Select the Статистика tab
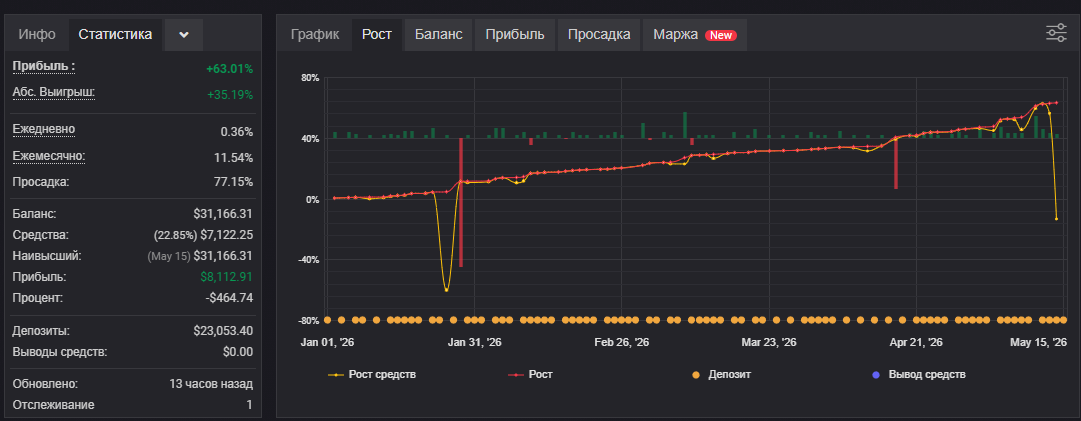Viewport: 1081px width, 421px height. pyautogui.click(x=115, y=34)
